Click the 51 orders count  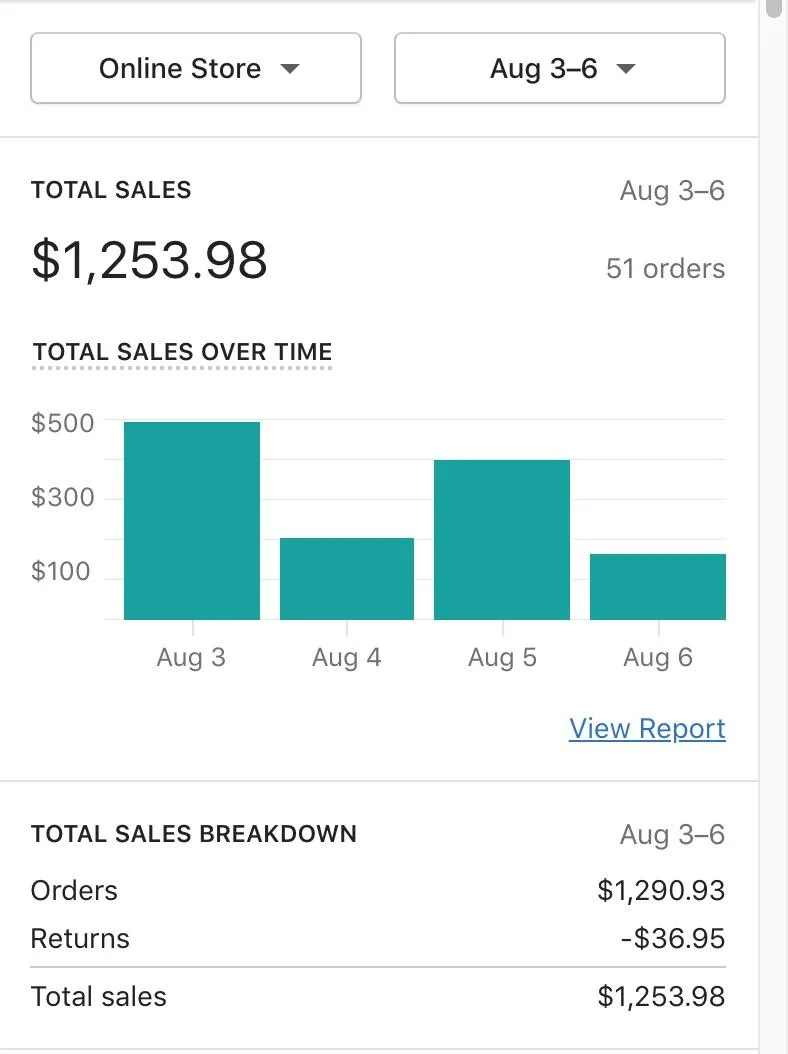(x=665, y=268)
